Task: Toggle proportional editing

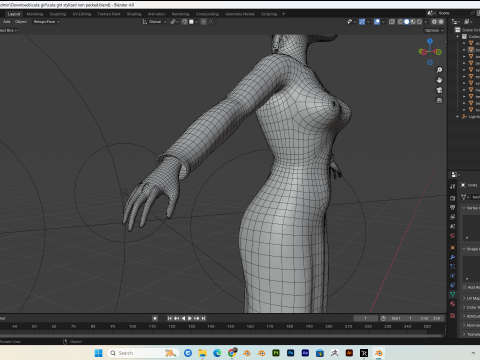Action: tap(204, 22)
